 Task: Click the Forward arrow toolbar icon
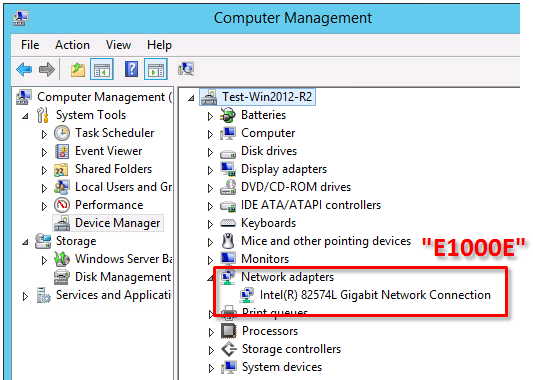pyautogui.click(x=47, y=69)
